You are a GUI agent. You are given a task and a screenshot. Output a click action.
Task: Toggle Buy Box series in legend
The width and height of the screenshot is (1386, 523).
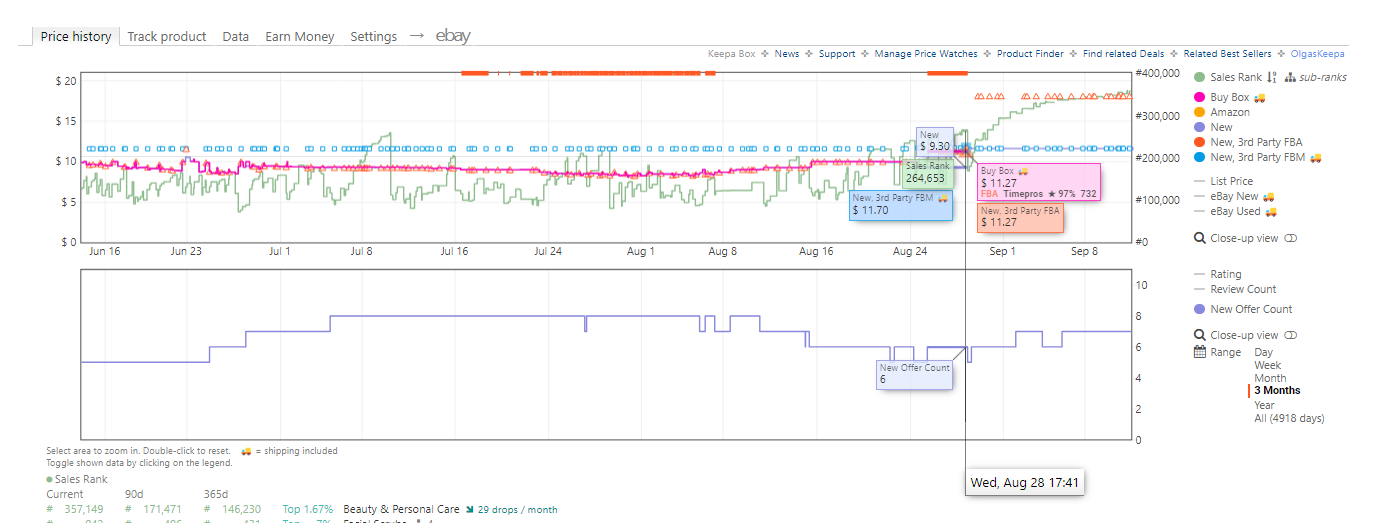(1231, 97)
